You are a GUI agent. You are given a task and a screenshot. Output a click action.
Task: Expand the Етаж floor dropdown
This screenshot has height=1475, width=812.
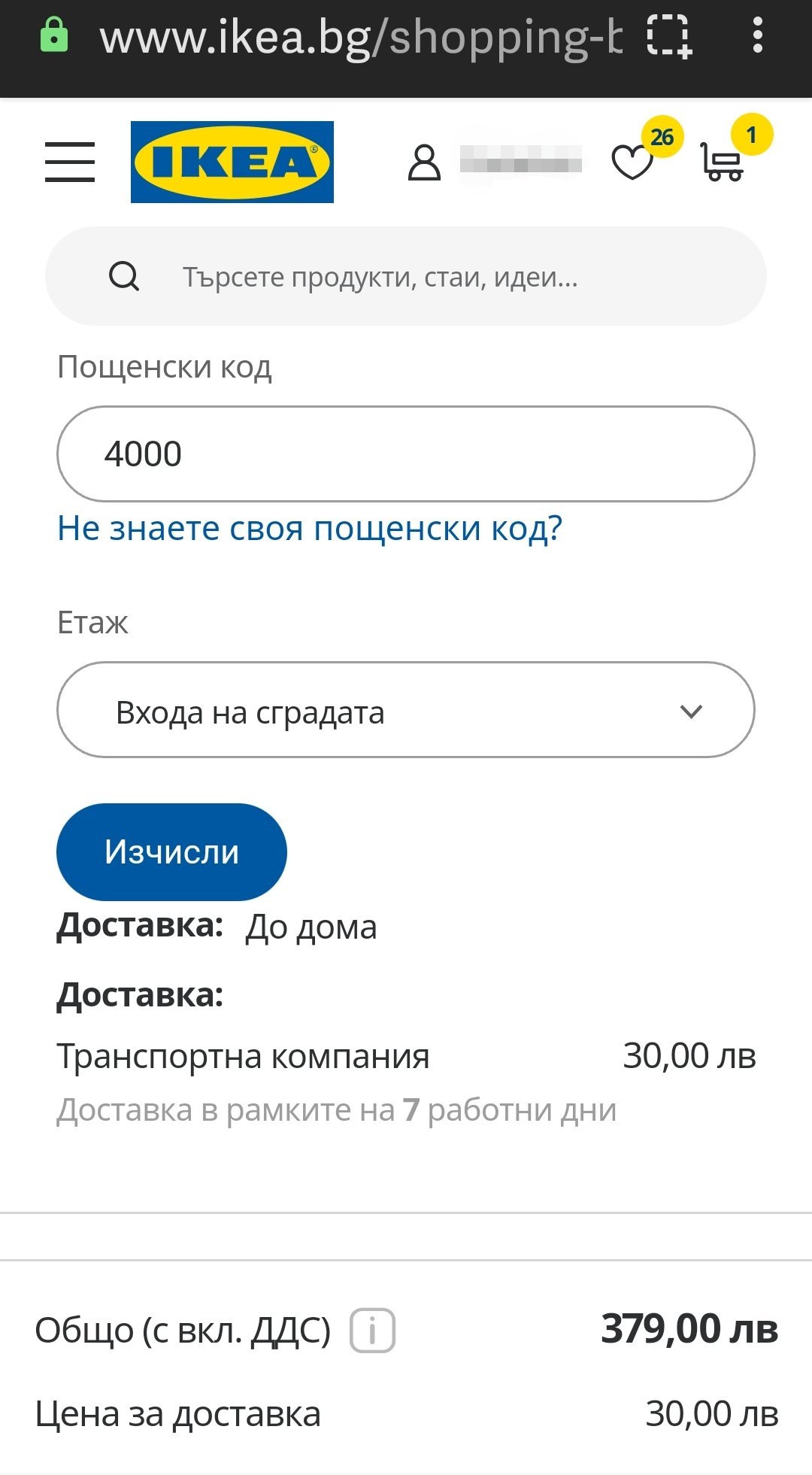click(405, 710)
